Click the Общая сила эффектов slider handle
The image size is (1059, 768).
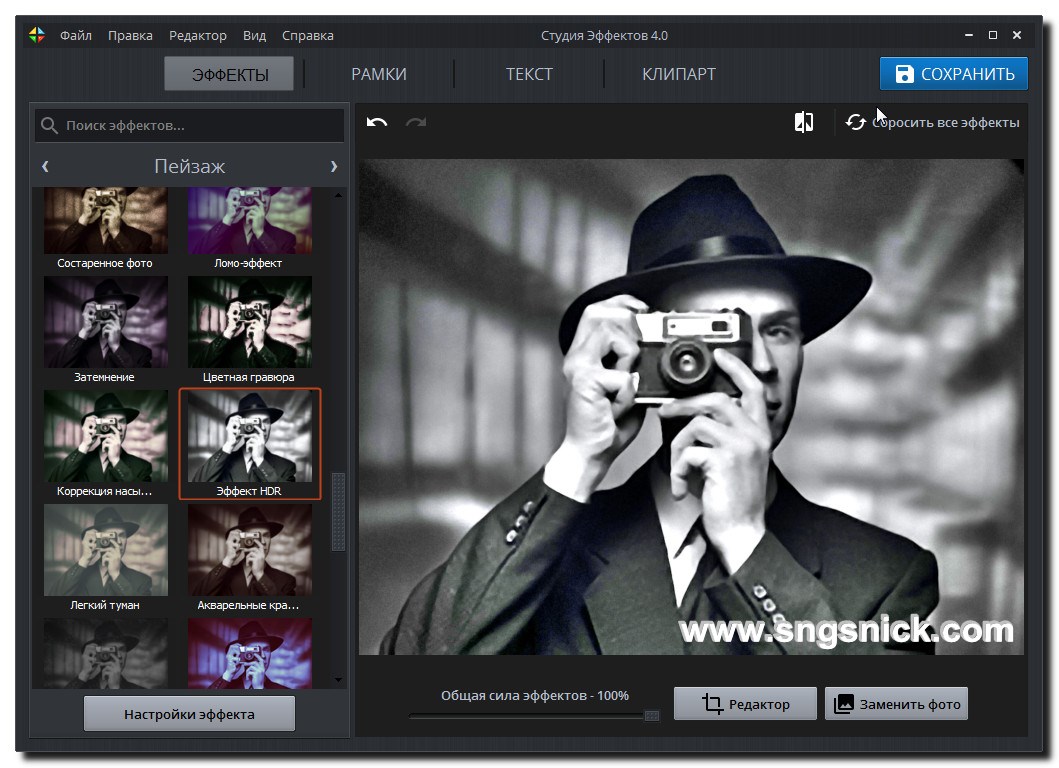(652, 715)
